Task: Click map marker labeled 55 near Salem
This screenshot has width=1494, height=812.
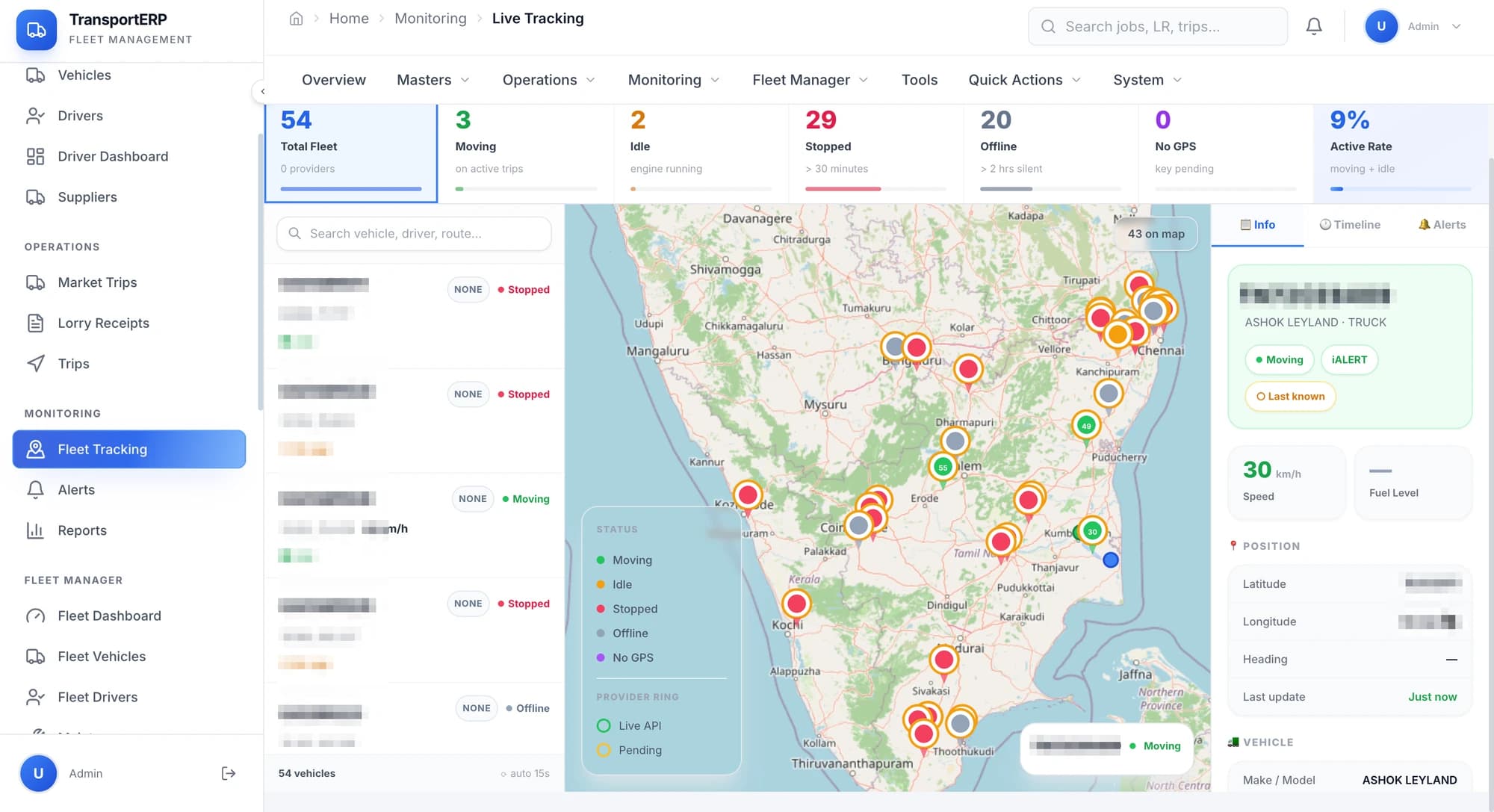Action: (943, 468)
